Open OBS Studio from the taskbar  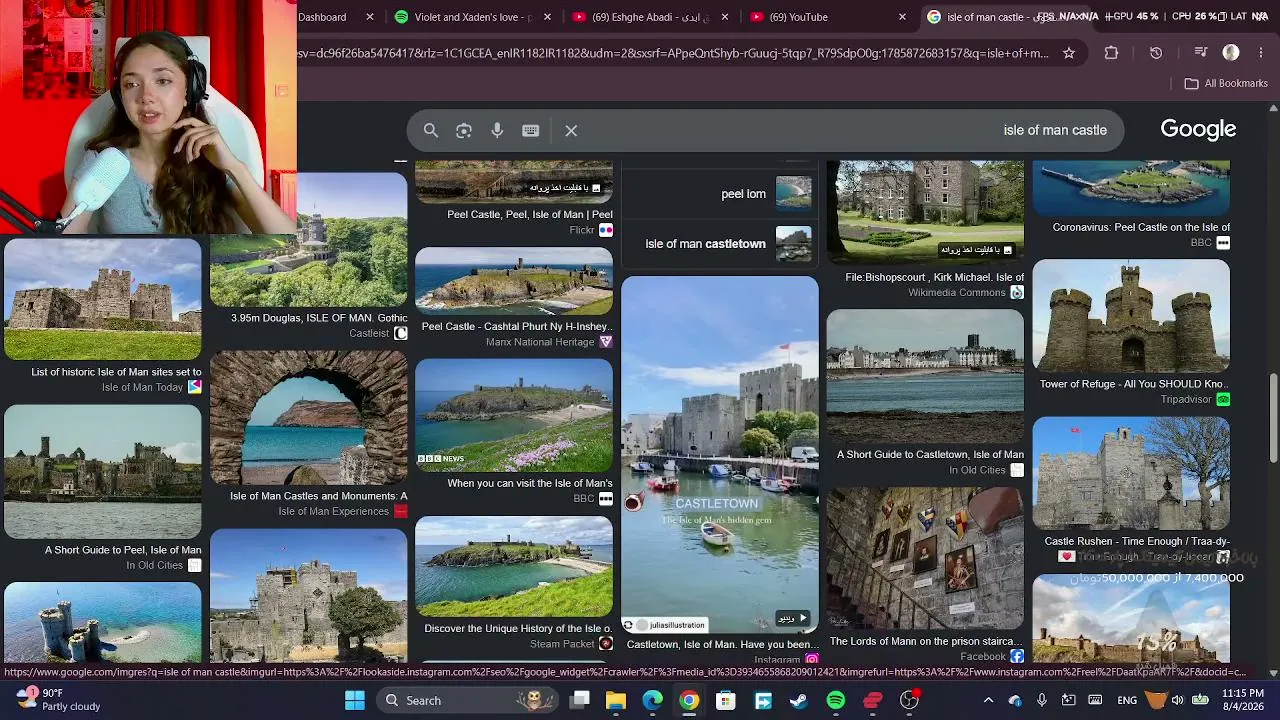tap(909, 700)
